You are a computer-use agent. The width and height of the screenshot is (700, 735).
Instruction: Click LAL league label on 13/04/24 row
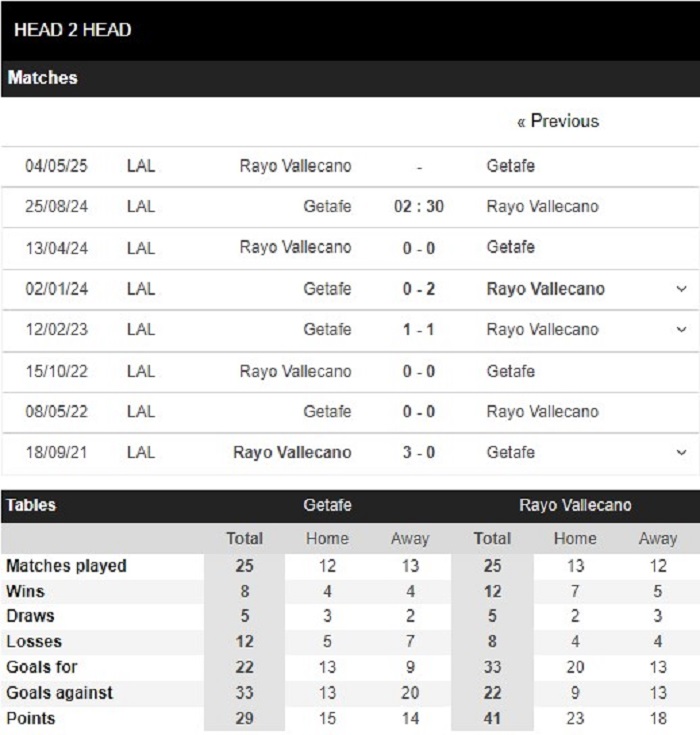(141, 248)
